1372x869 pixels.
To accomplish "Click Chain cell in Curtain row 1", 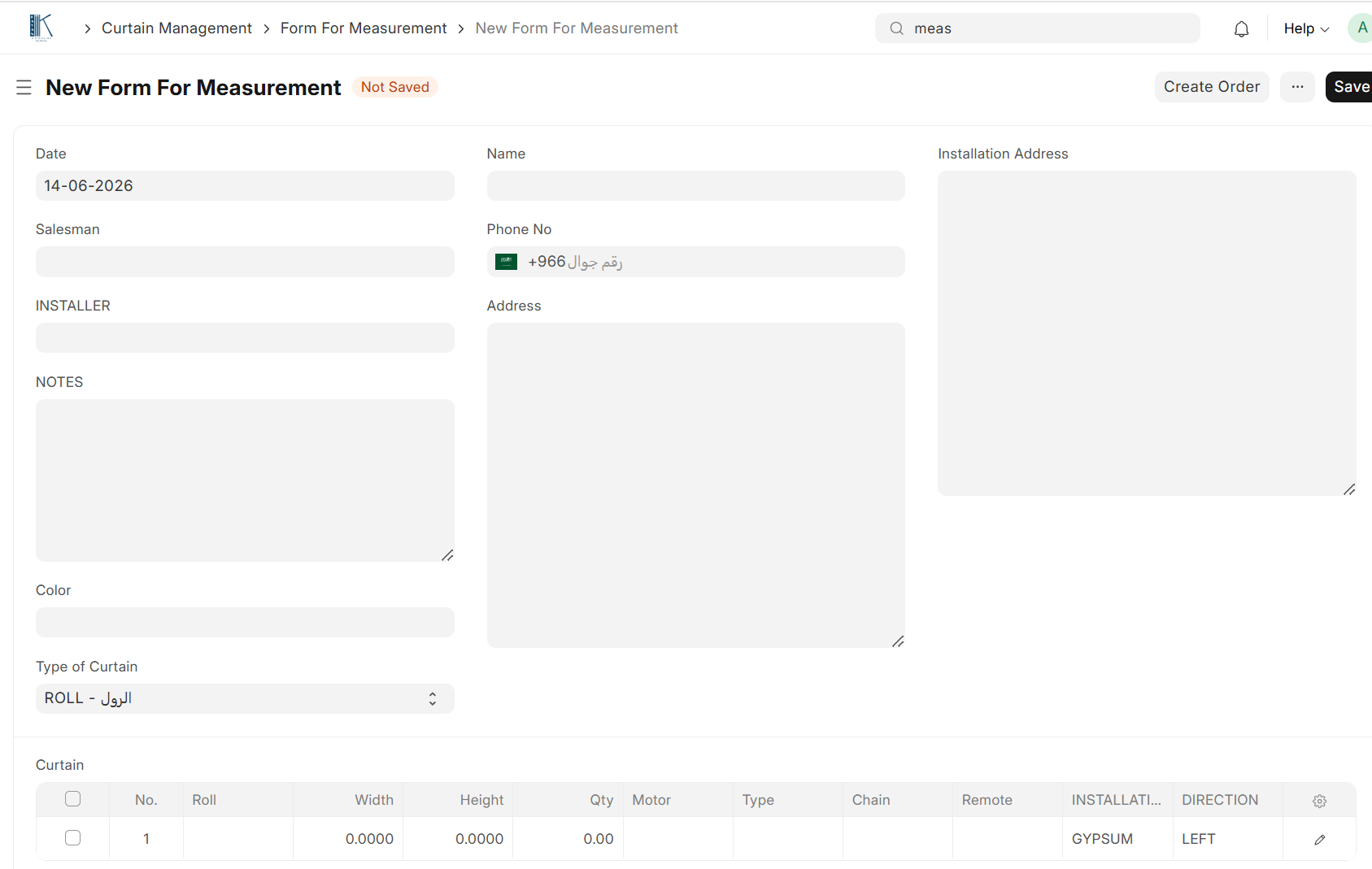I will point(898,839).
